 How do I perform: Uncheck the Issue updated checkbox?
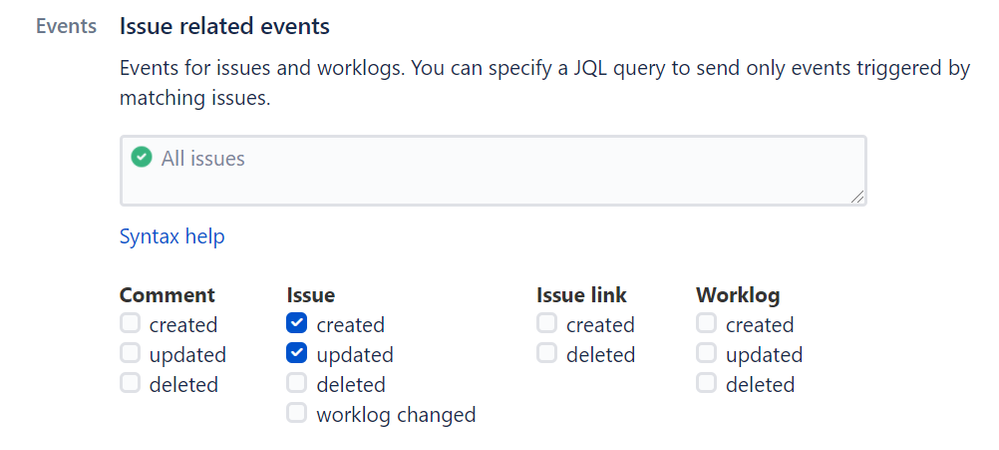click(297, 353)
